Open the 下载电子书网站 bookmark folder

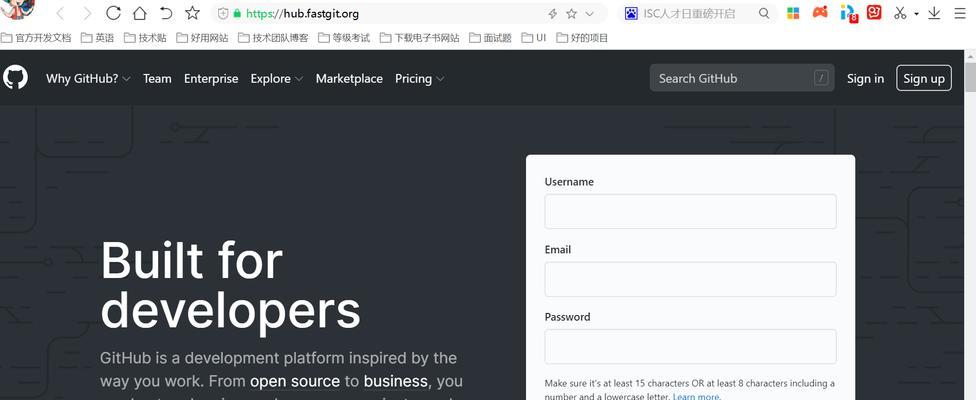[x=420, y=38]
